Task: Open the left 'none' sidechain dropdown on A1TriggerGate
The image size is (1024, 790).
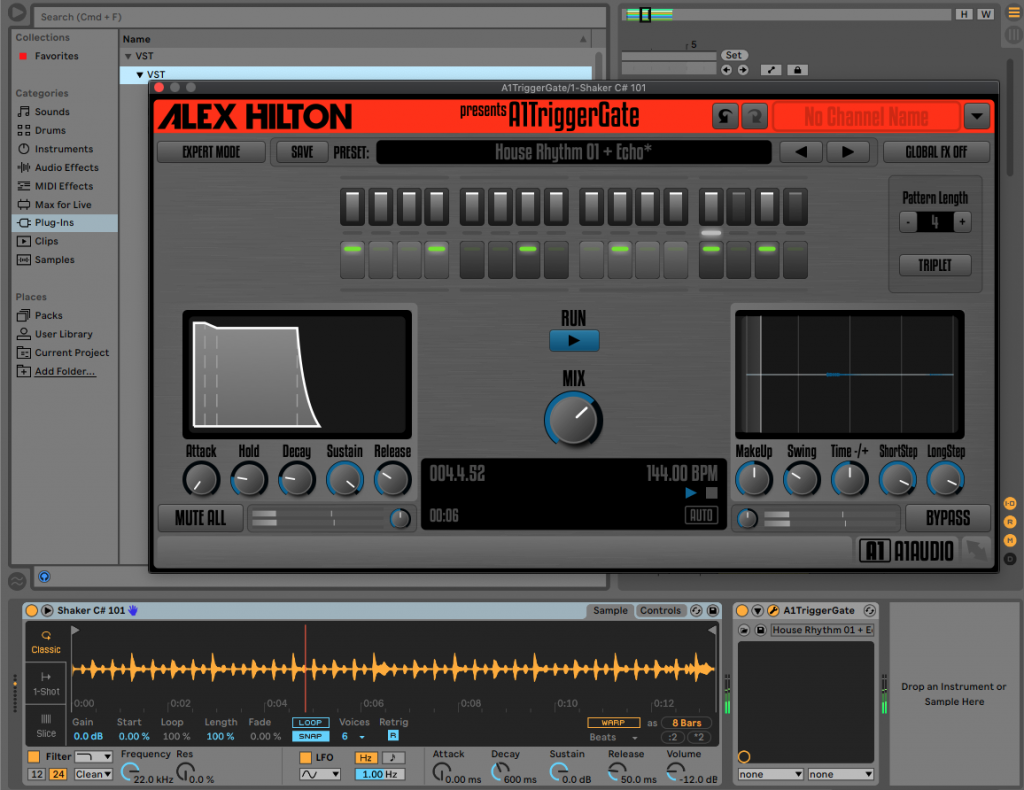Action: tap(770, 773)
